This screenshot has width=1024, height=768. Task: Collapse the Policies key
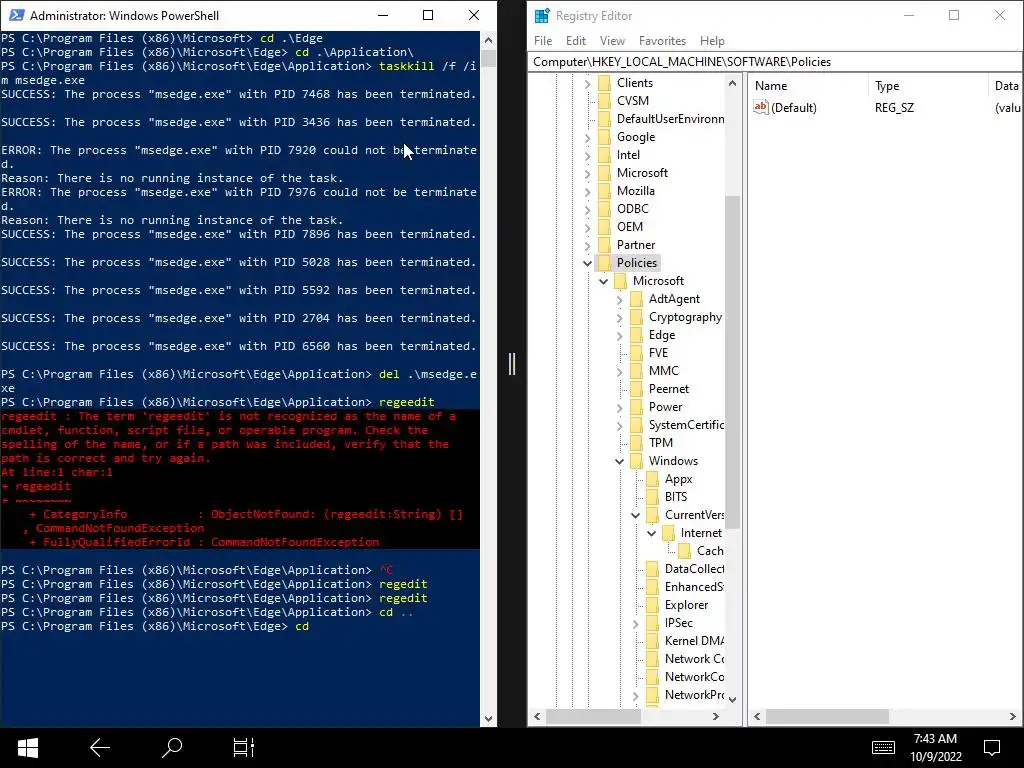point(587,263)
